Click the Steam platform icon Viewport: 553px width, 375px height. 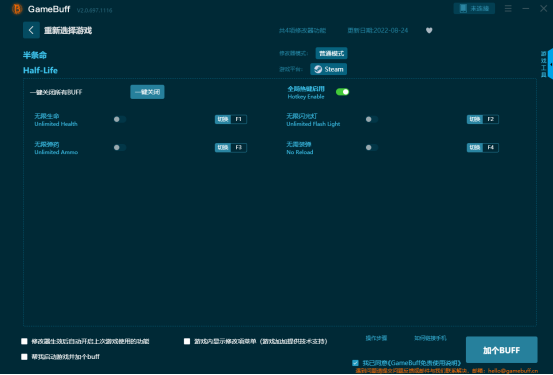(x=318, y=69)
